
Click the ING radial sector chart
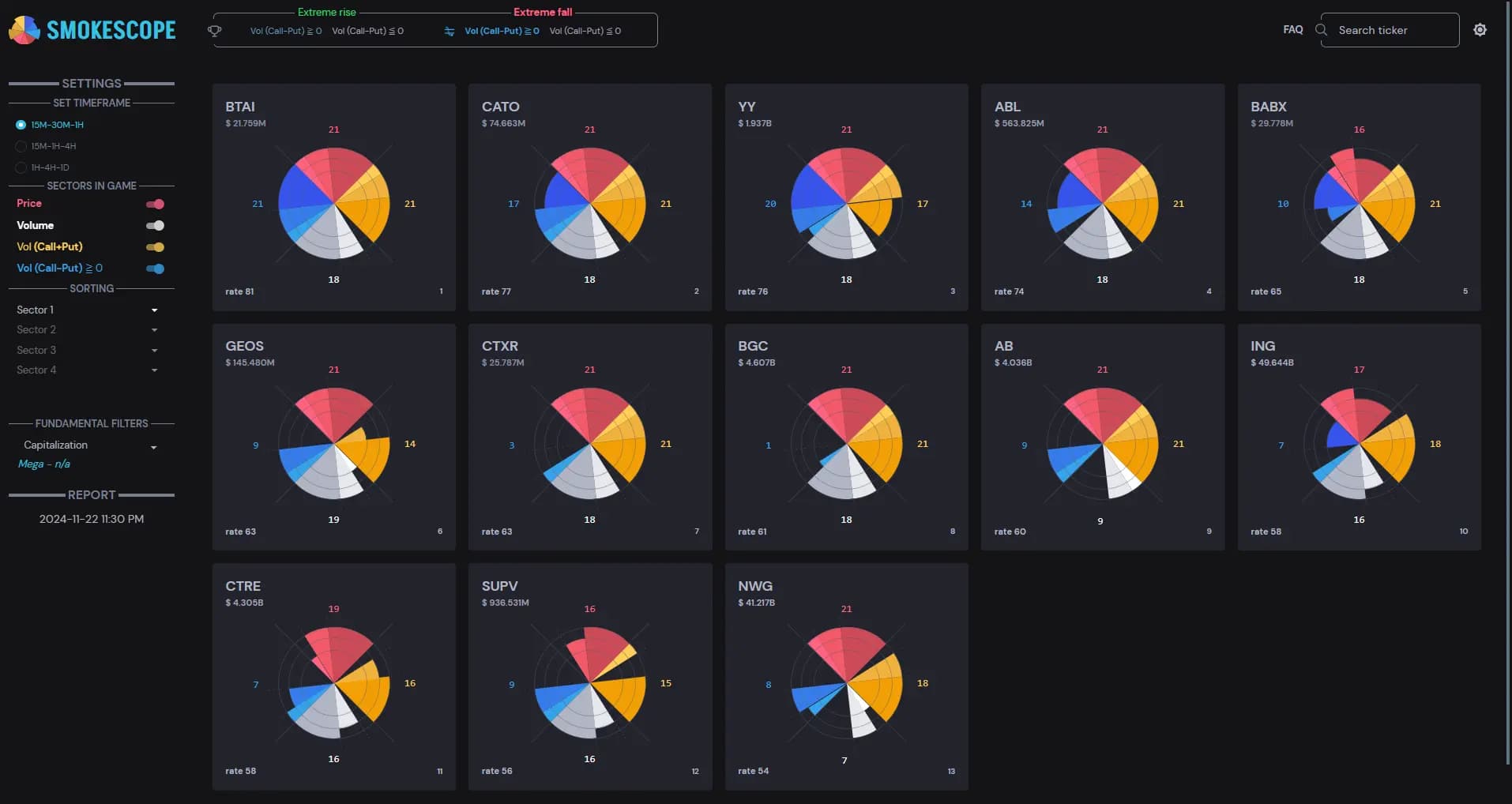pyautogui.click(x=1360, y=444)
